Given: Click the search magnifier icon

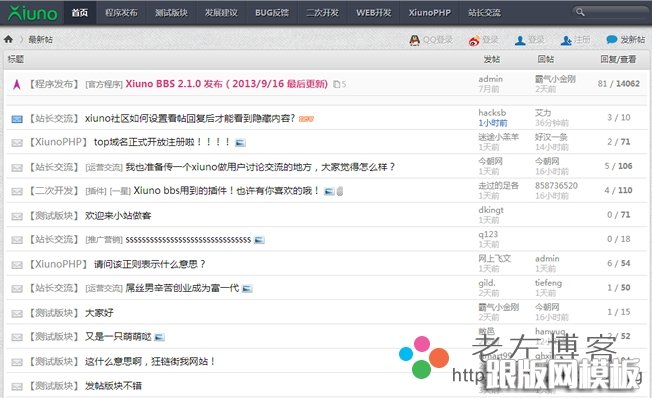Looking at the screenshot, I should click(x=580, y=12).
